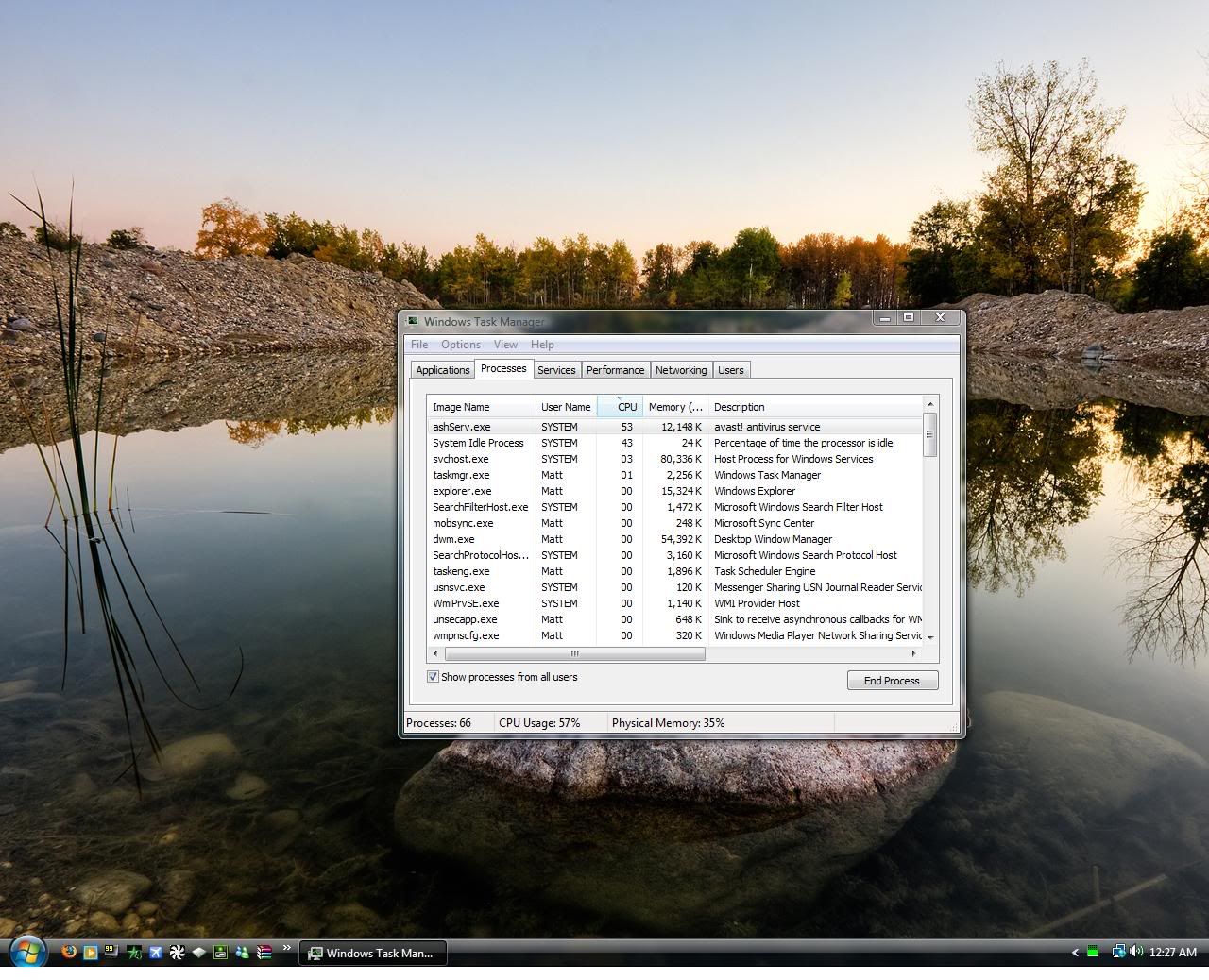Click the Windows Task Manager taskbar button
This screenshot has height=980, width=1209.
pos(373,953)
